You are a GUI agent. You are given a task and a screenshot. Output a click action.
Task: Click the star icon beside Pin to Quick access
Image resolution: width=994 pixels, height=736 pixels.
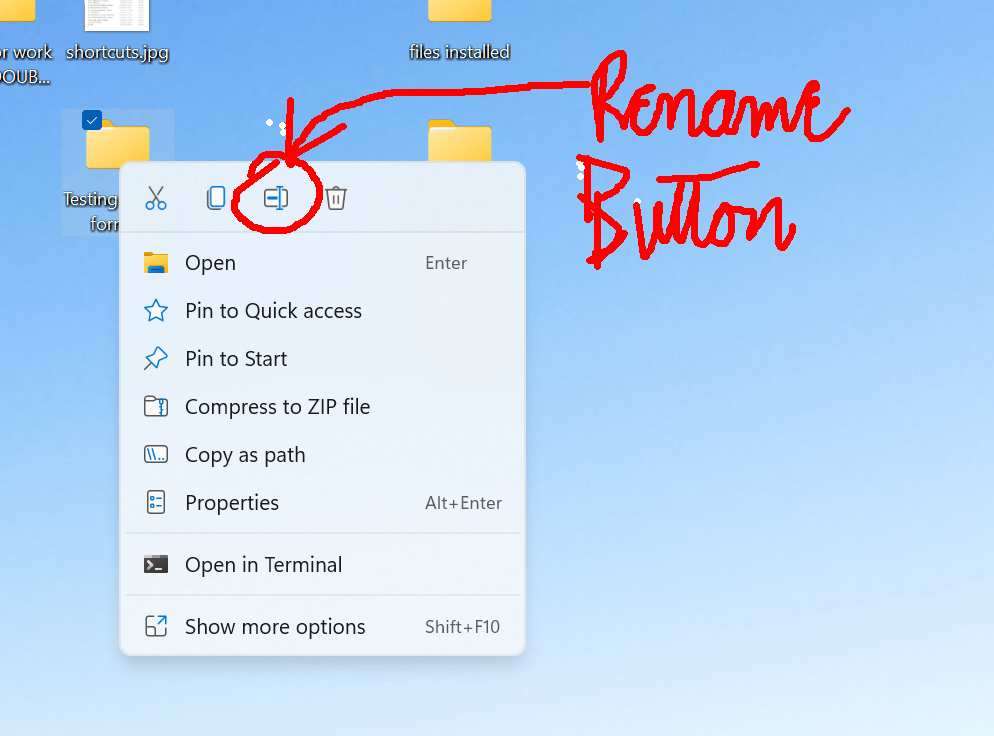coord(156,311)
